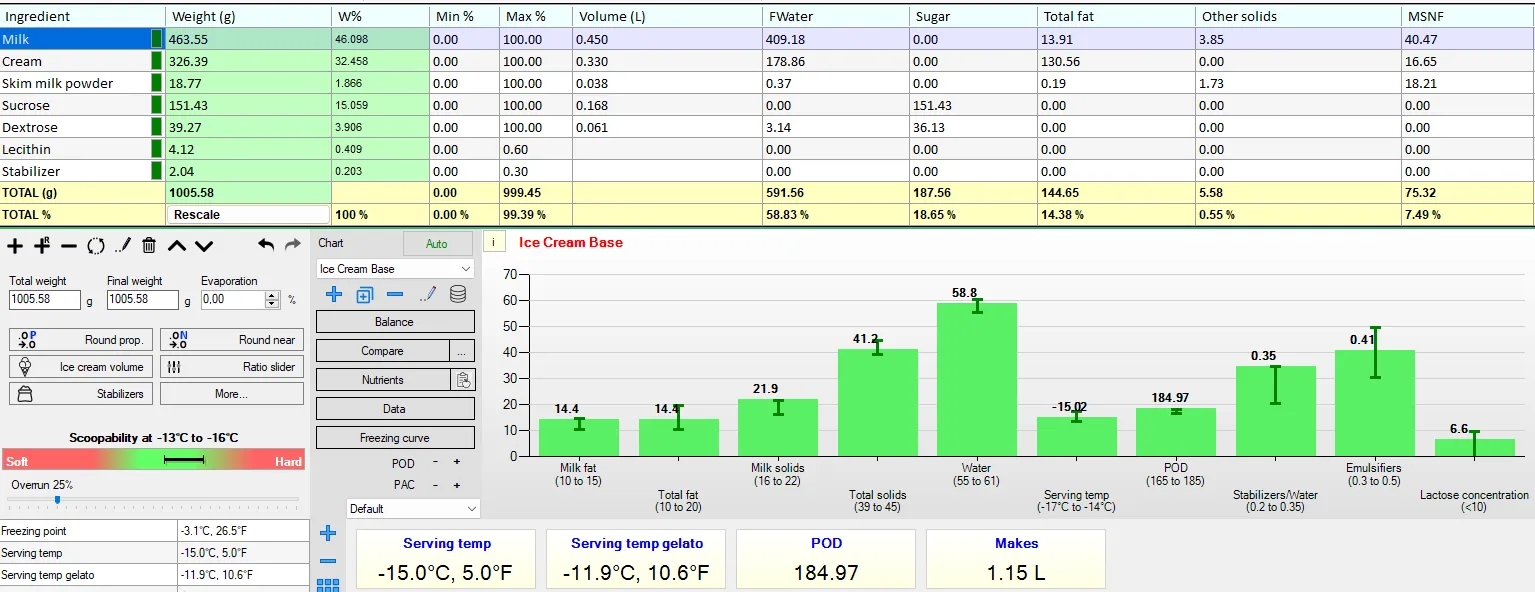Screen dimensions: 1535x592
Task: Open the Ratio slider tool
Action: [232, 367]
